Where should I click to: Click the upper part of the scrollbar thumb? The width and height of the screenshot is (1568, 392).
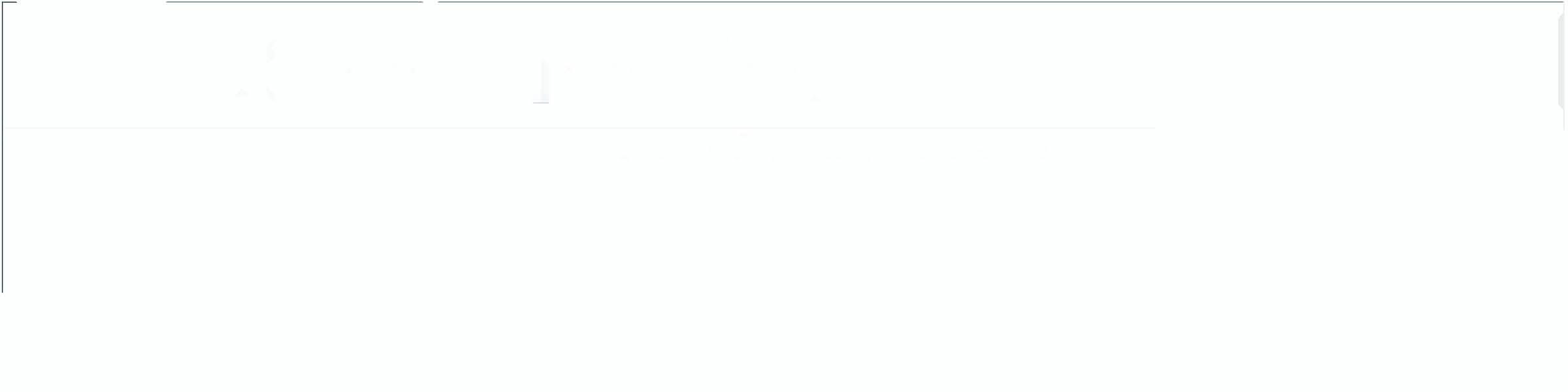tap(1562, 29)
